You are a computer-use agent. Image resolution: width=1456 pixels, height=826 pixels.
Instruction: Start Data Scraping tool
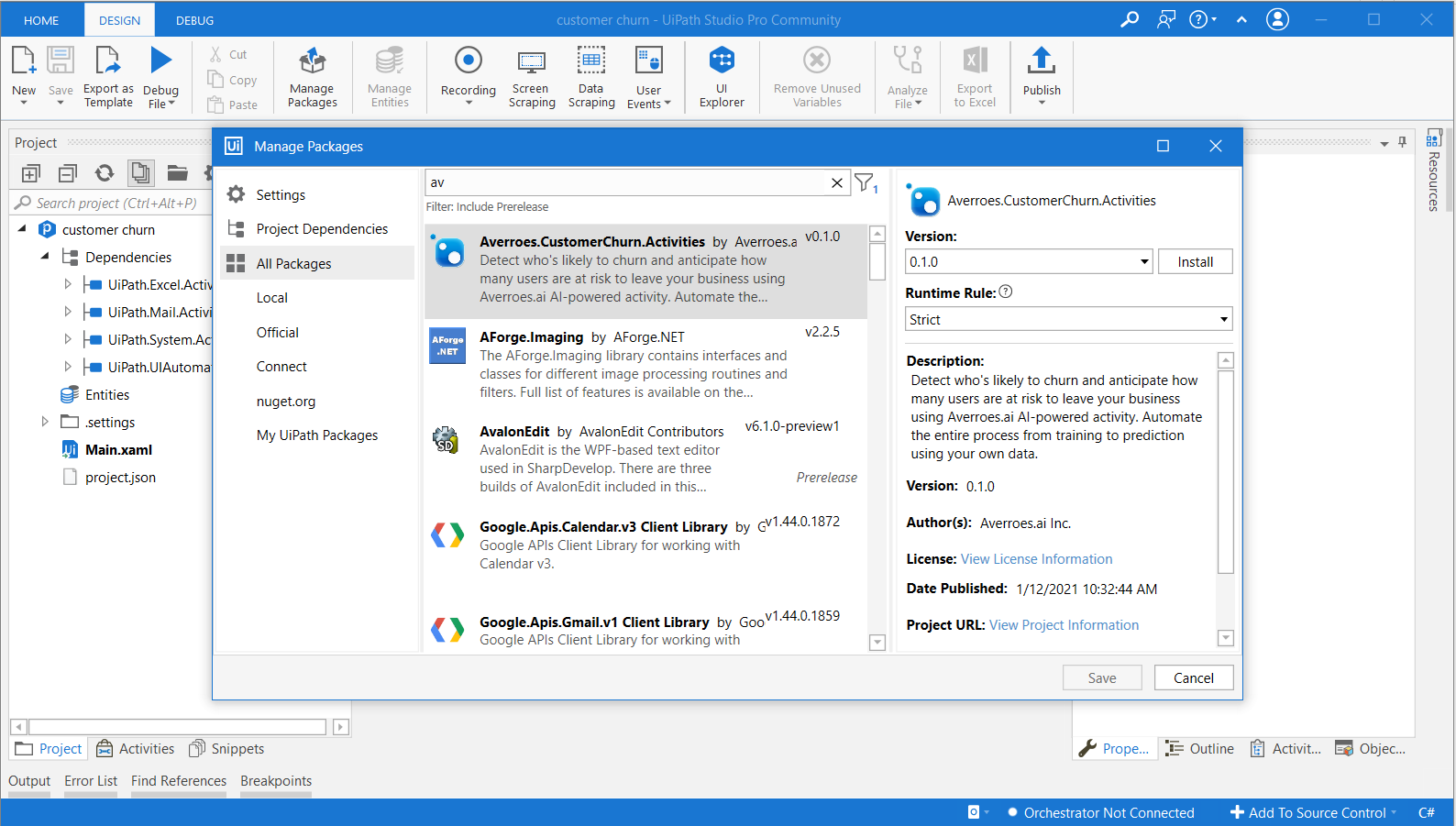[x=591, y=61]
